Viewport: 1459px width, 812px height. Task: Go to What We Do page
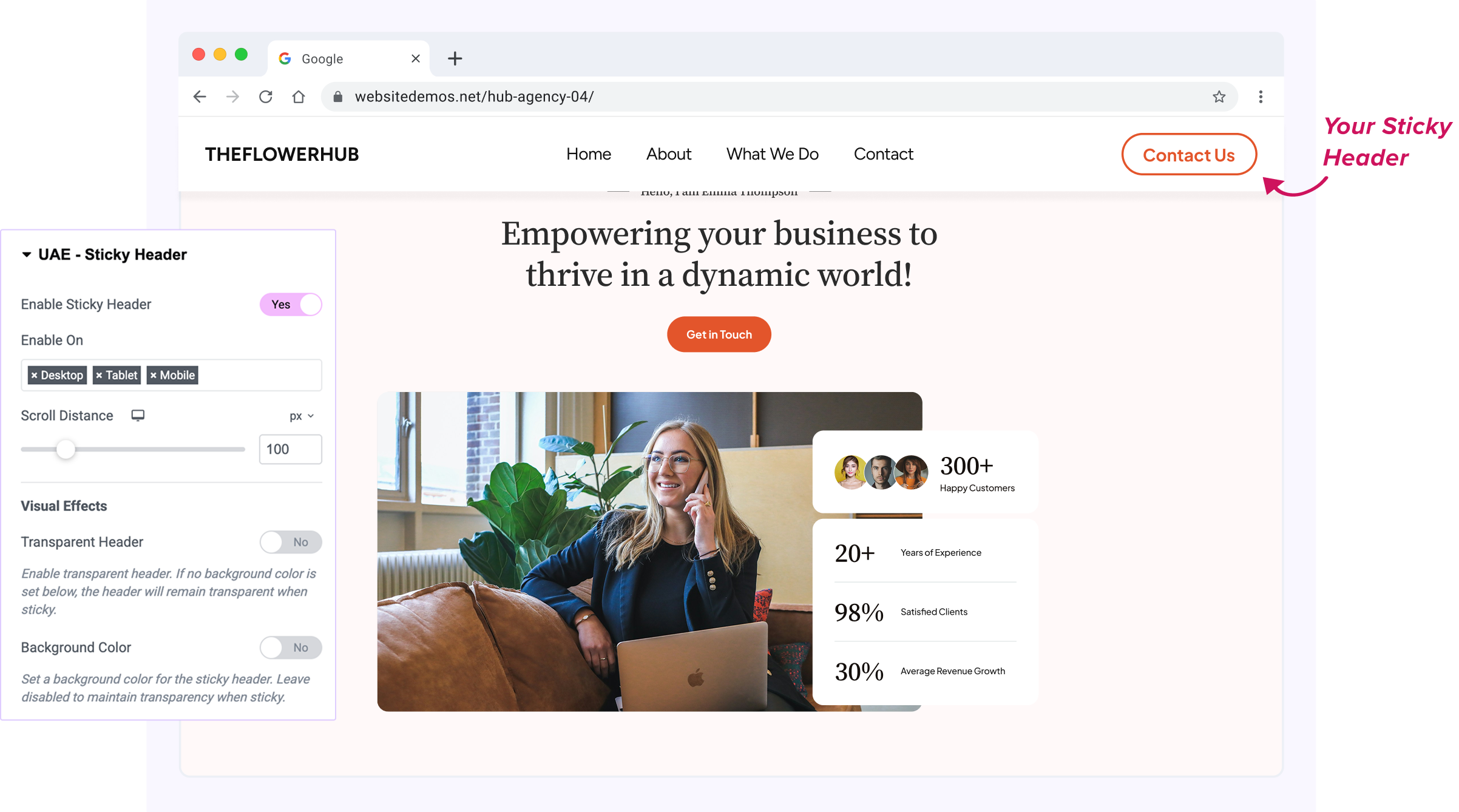point(772,154)
